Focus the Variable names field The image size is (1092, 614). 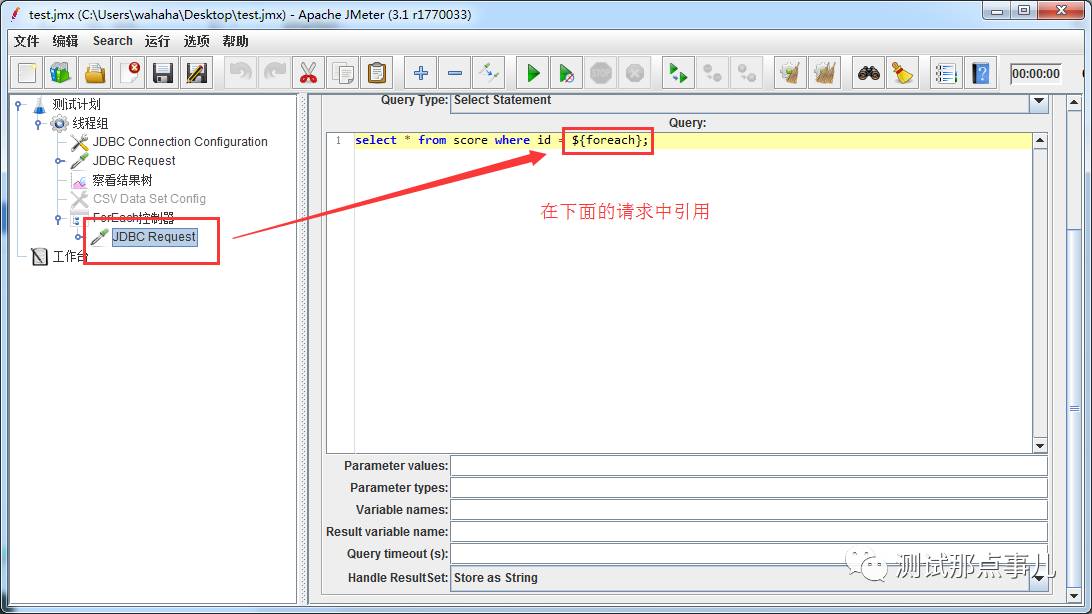(x=749, y=510)
